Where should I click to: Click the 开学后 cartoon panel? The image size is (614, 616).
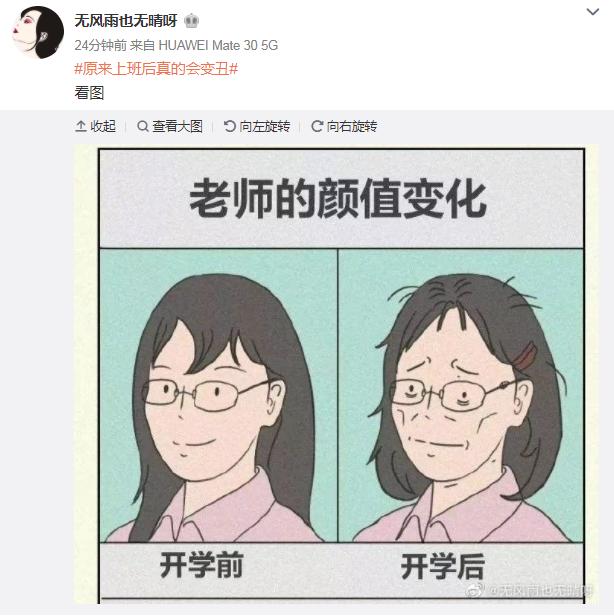point(460,396)
